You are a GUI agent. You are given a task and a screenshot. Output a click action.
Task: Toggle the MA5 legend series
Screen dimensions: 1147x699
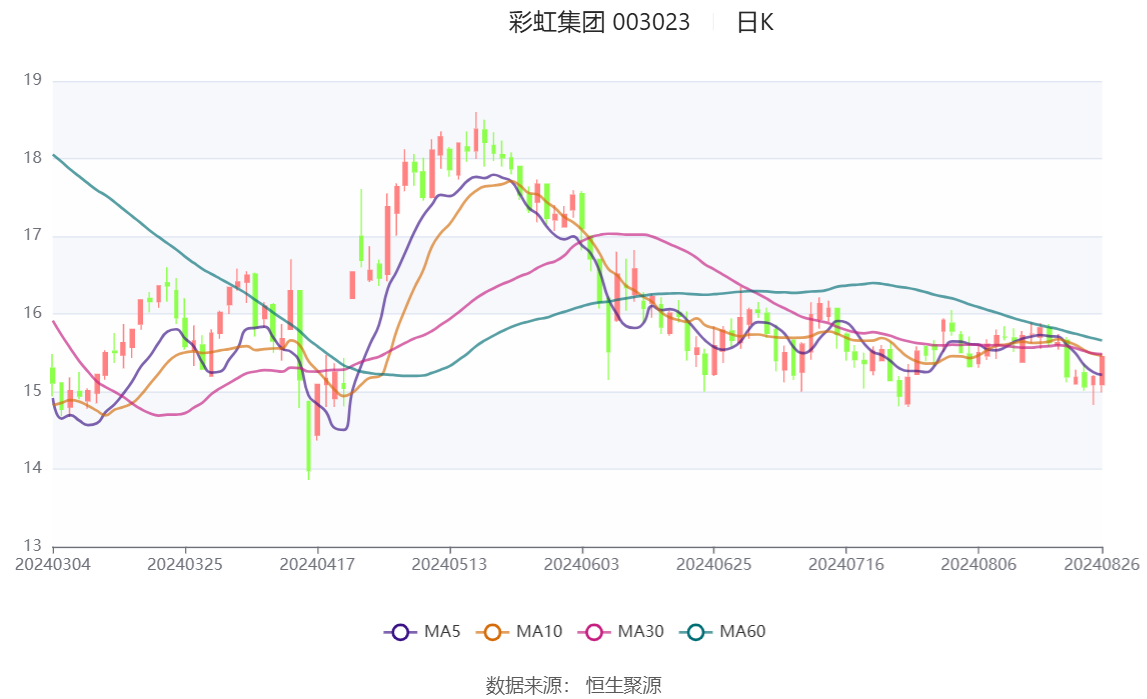pyautogui.click(x=422, y=632)
